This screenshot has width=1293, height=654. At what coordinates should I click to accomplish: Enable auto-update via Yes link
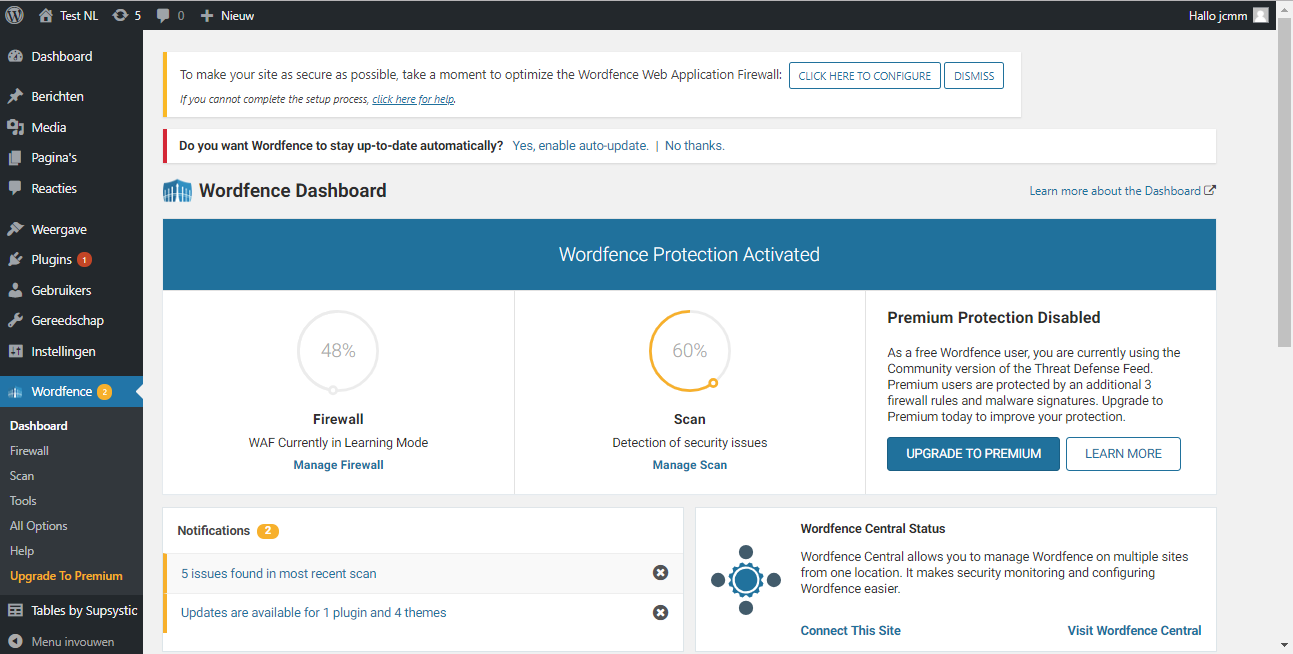pyautogui.click(x=580, y=146)
